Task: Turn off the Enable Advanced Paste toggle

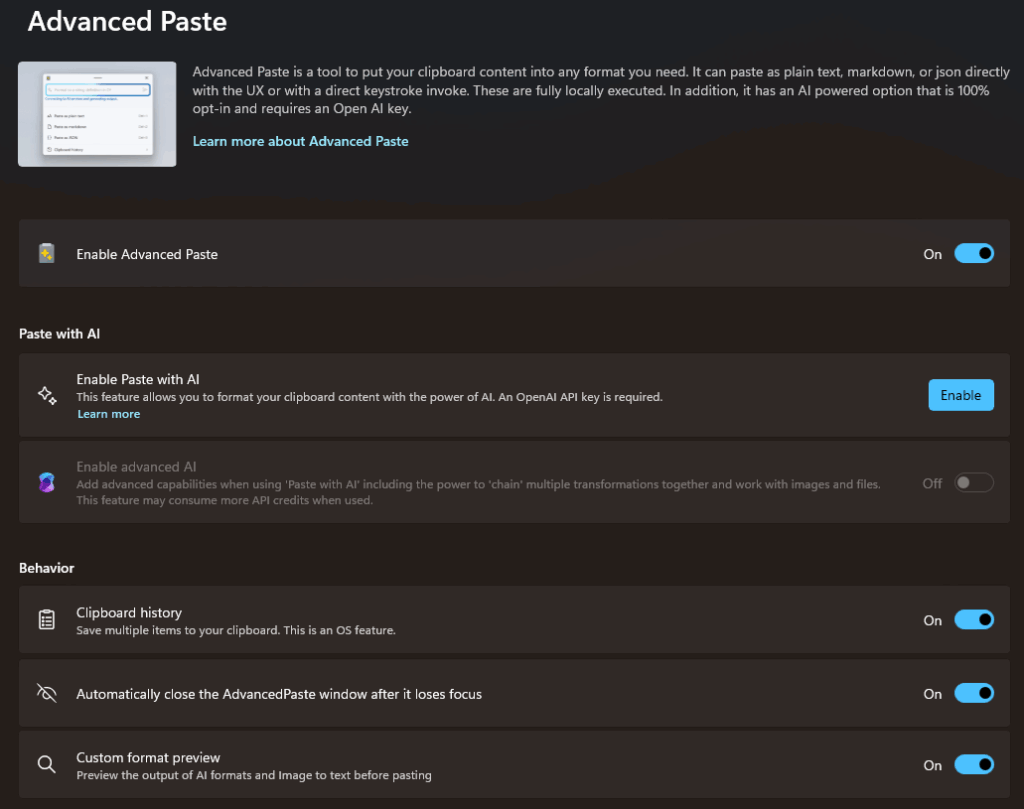Action: pos(973,254)
